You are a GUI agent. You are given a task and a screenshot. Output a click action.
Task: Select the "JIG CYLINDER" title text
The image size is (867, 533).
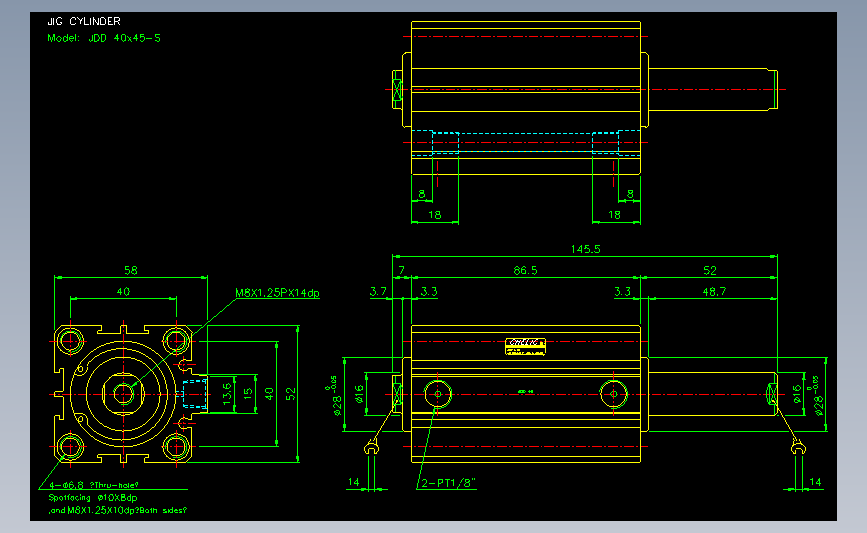(x=84, y=21)
